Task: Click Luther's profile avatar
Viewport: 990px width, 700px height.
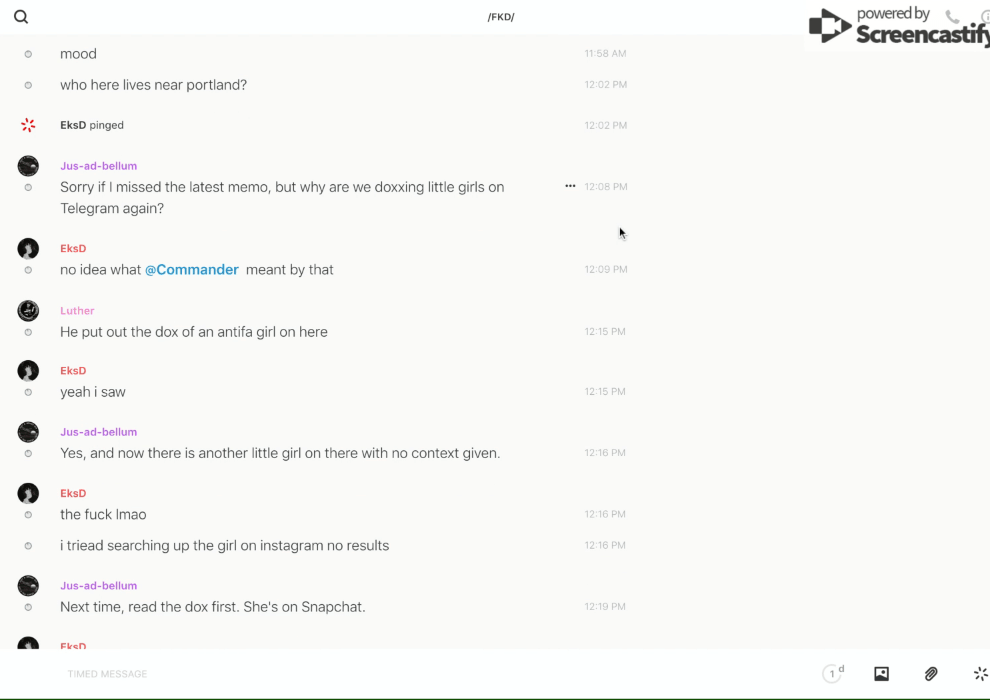Action: pyautogui.click(x=28, y=310)
